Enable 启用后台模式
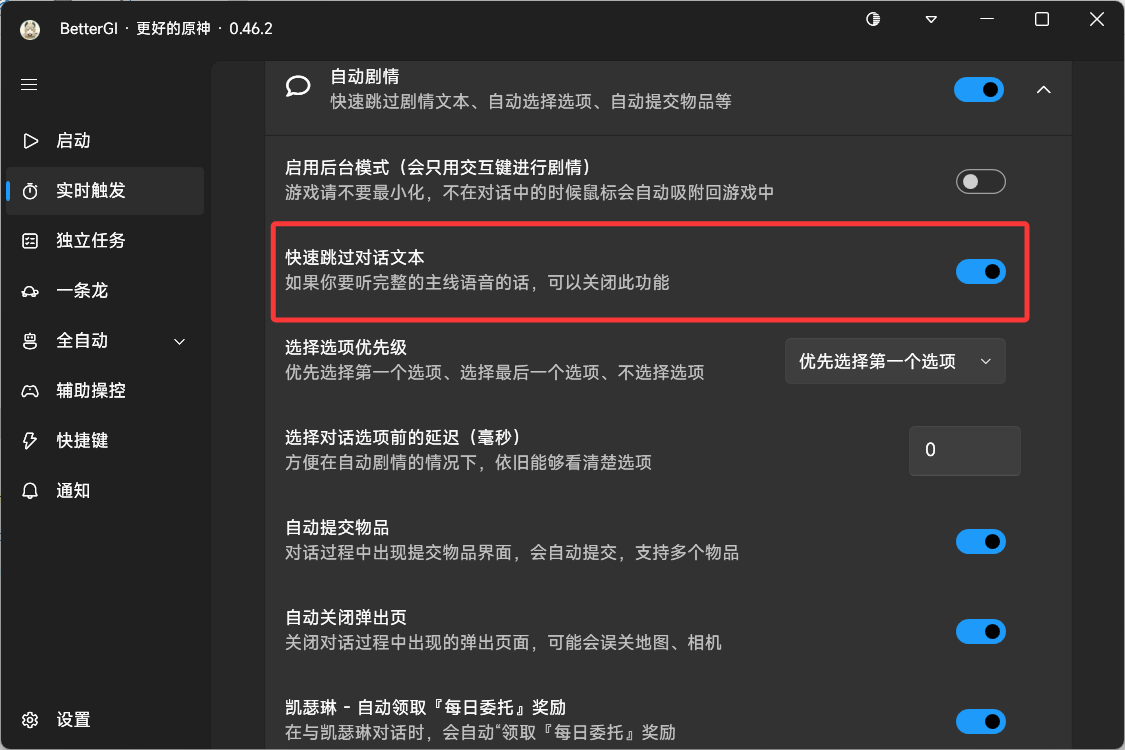 pyautogui.click(x=981, y=181)
